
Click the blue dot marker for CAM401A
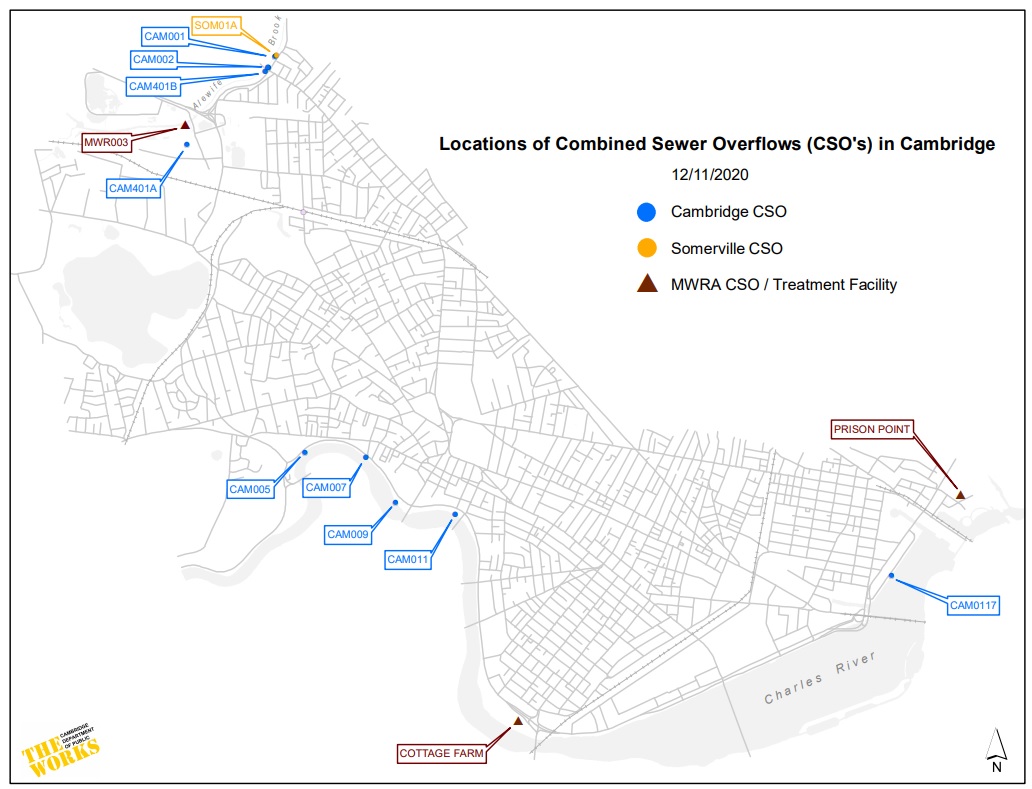tap(187, 145)
